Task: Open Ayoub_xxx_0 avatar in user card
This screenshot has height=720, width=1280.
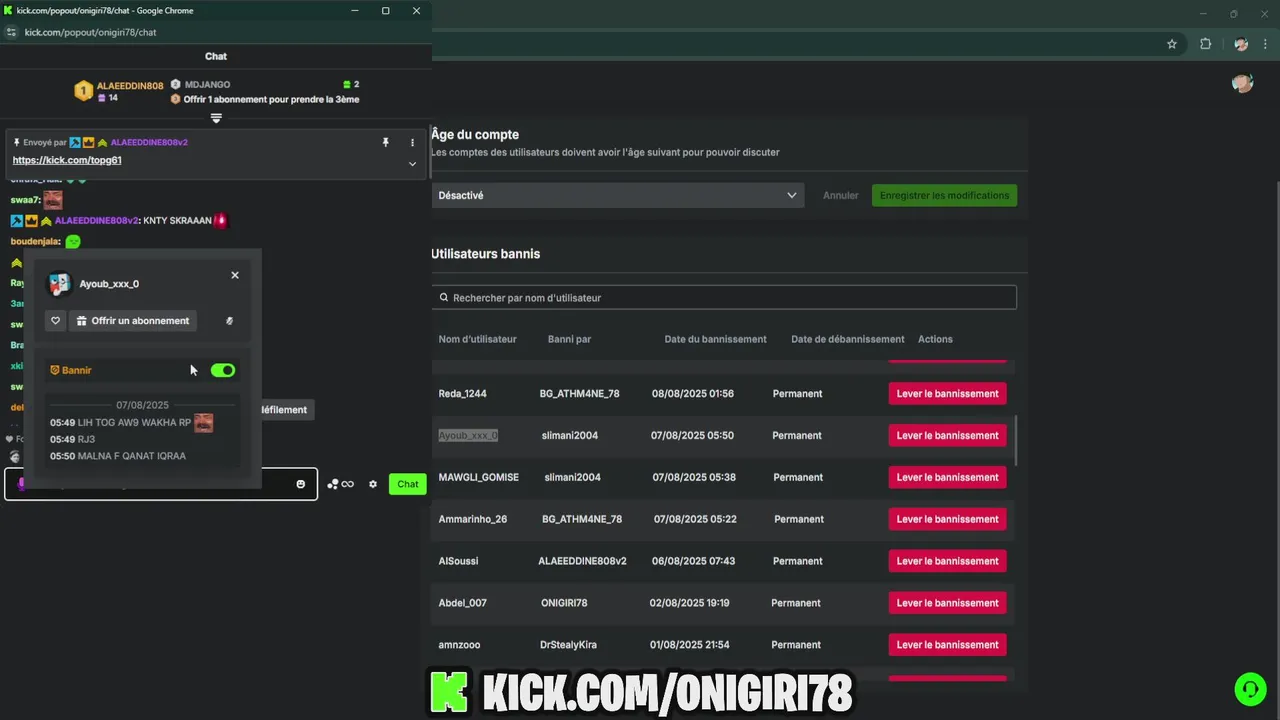Action: 59,284
